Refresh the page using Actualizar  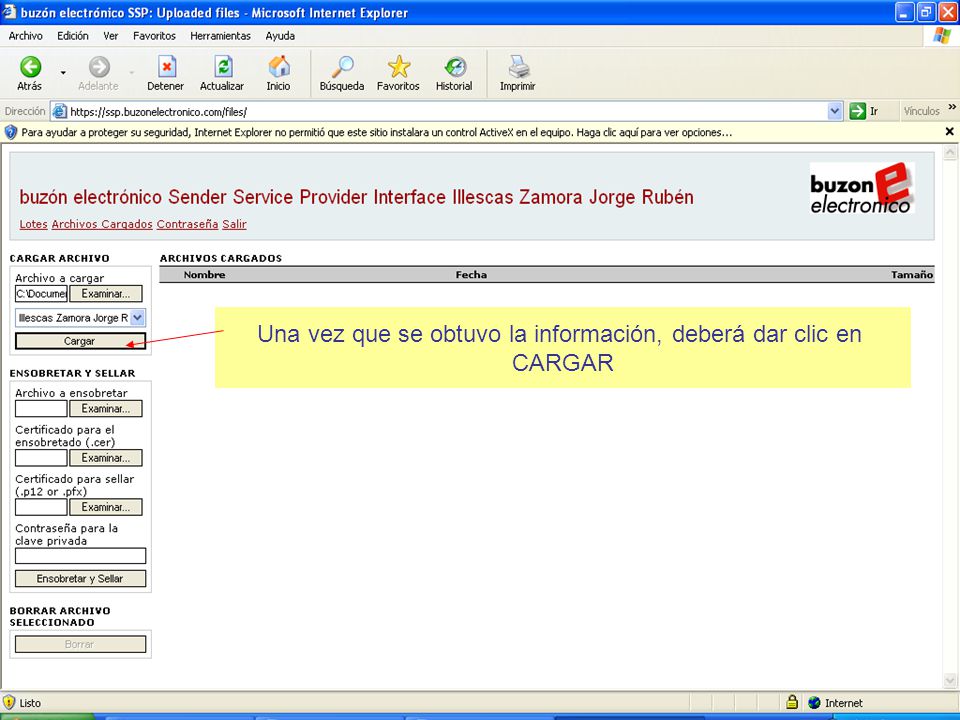(x=222, y=73)
